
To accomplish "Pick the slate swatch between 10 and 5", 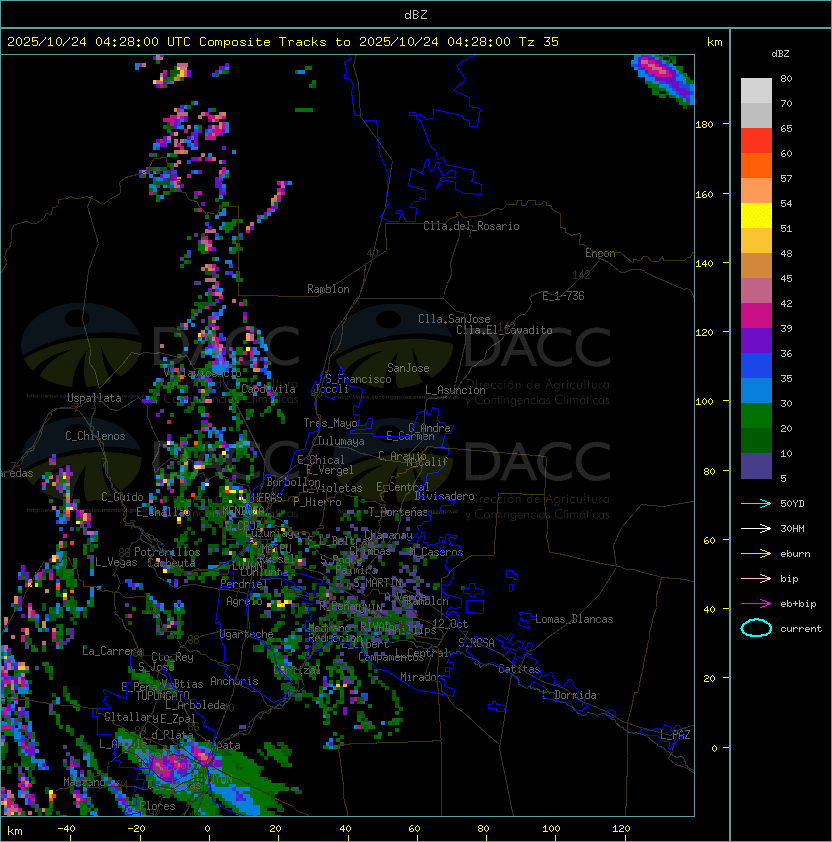I will pyautogui.click(x=756, y=466).
